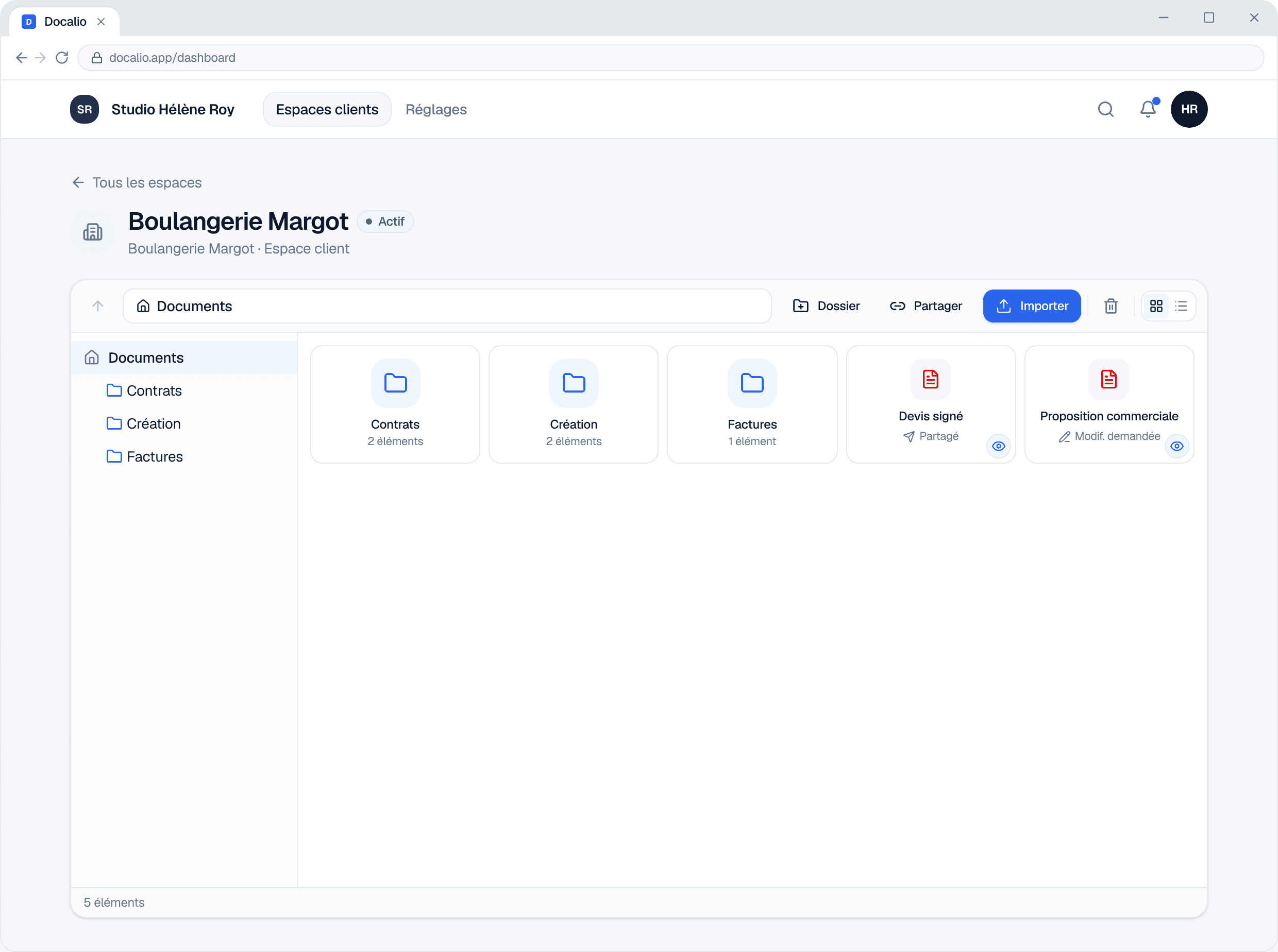Go back to Tous les espaces
The height and width of the screenshot is (952, 1278).
click(137, 183)
